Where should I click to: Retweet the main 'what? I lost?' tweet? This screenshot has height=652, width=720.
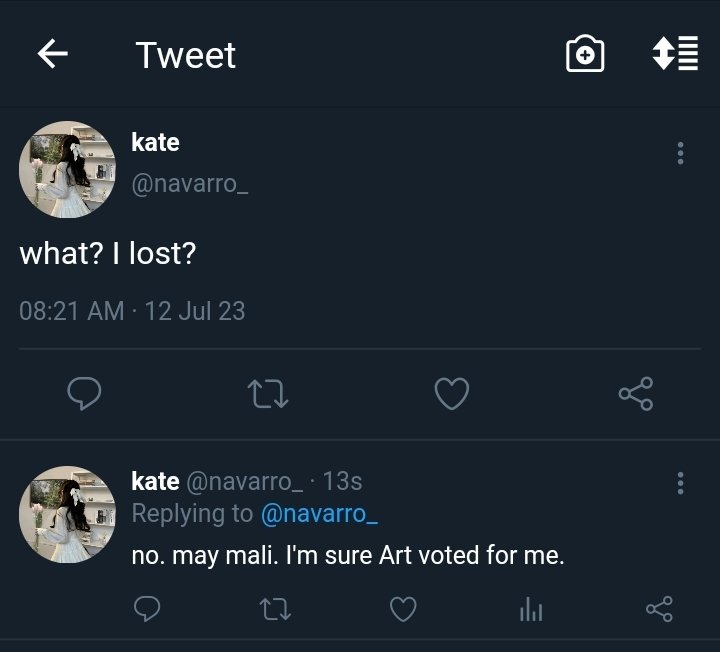(x=268, y=394)
